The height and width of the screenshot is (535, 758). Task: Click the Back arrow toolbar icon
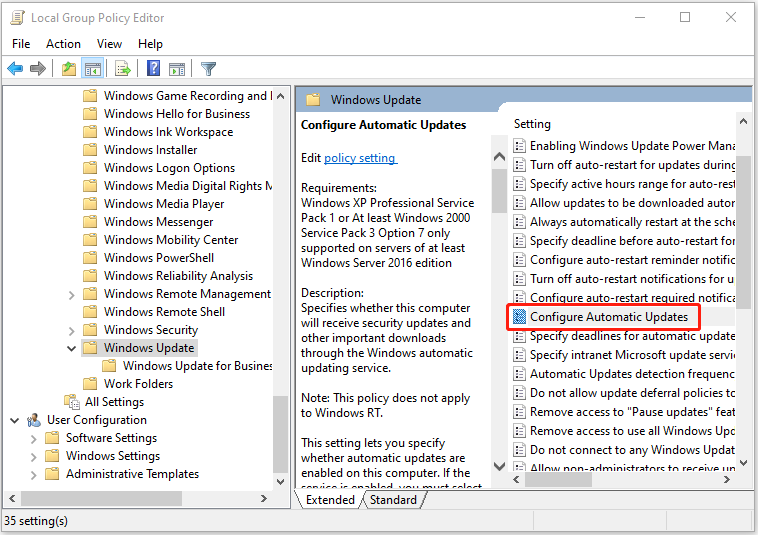15,69
